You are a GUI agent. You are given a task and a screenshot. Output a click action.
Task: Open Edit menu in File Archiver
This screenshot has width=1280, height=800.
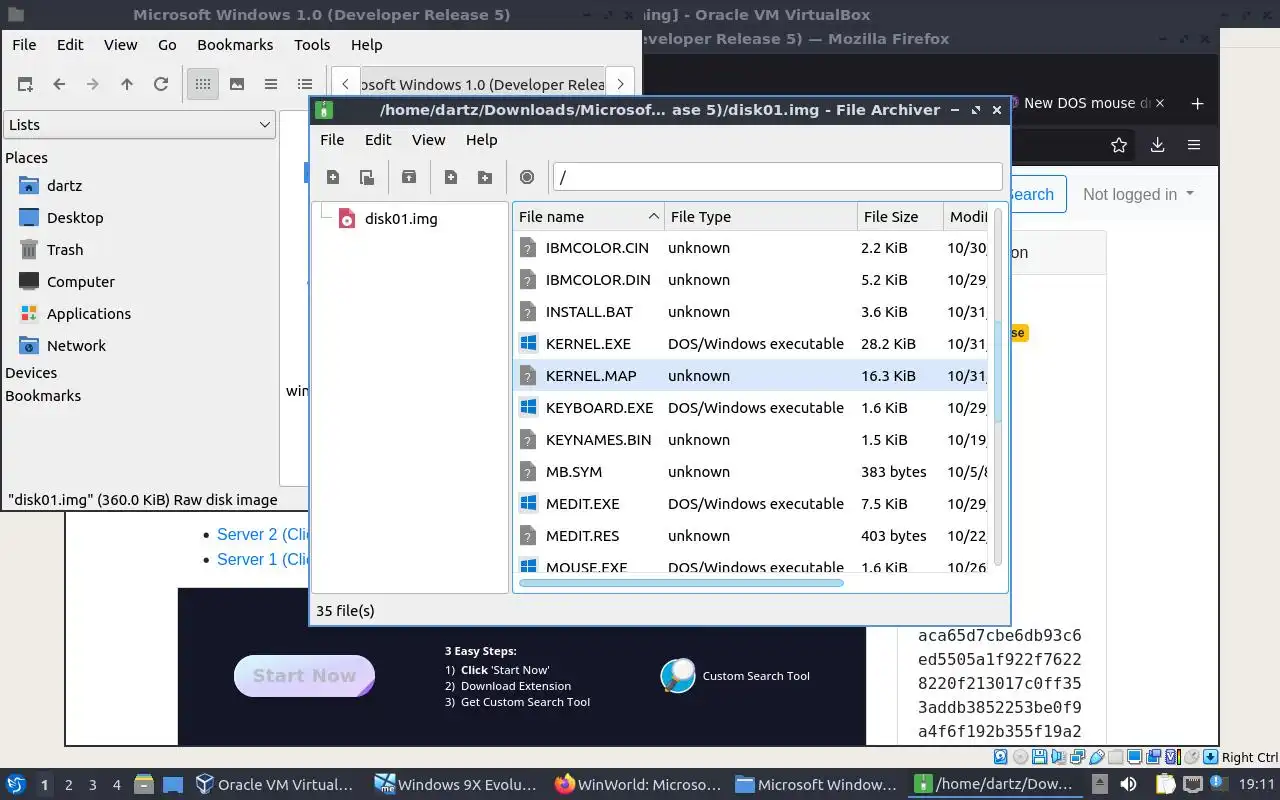378,139
